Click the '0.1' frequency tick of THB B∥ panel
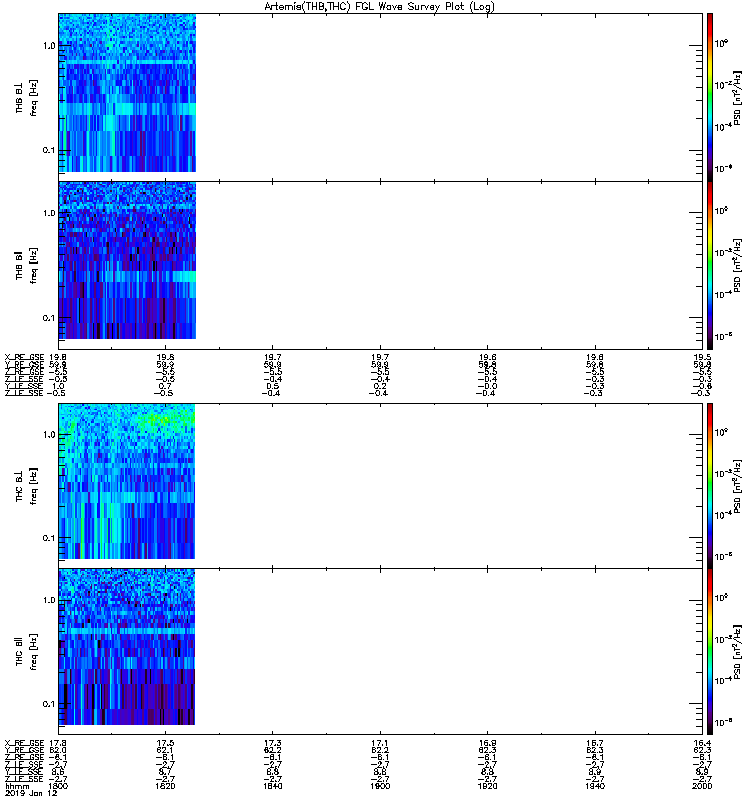Viewport: 750px width, 800px height. pyautogui.click(x=49, y=317)
